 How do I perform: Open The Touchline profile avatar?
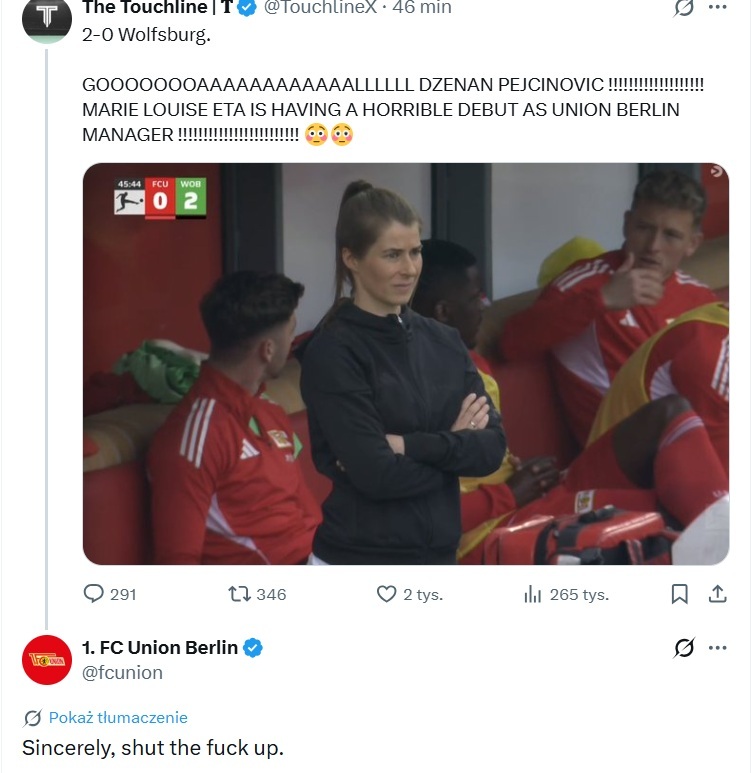coord(47,19)
